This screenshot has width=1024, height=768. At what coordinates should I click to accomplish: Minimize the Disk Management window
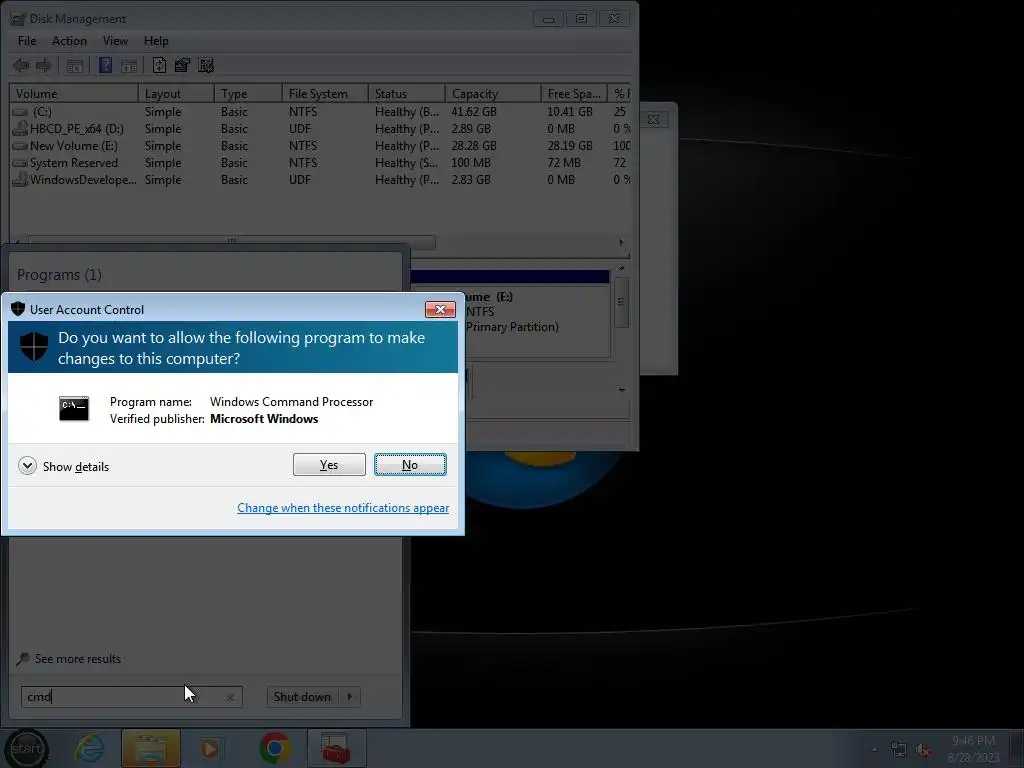(x=549, y=19)
